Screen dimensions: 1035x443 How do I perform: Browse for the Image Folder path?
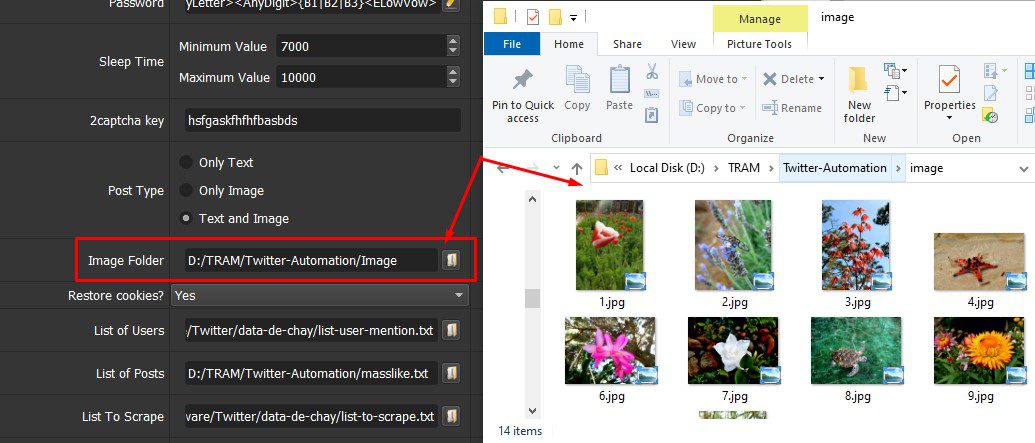[451, 260]
